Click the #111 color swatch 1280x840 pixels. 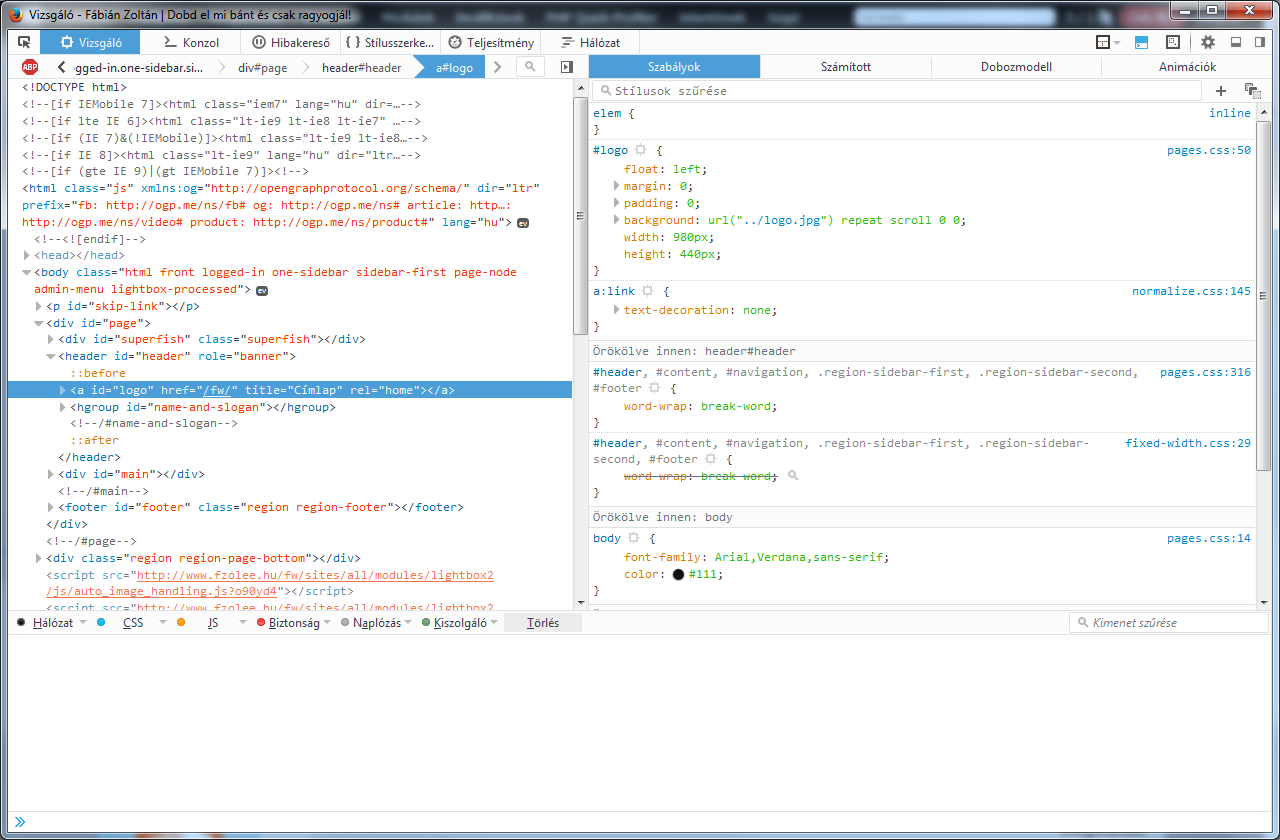678,574
